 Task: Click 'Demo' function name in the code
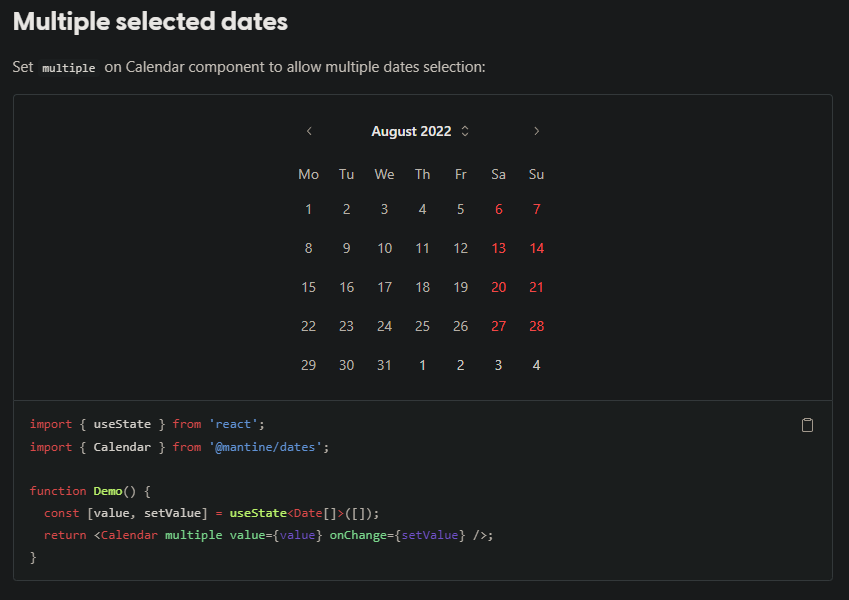[x=108, y=491]
